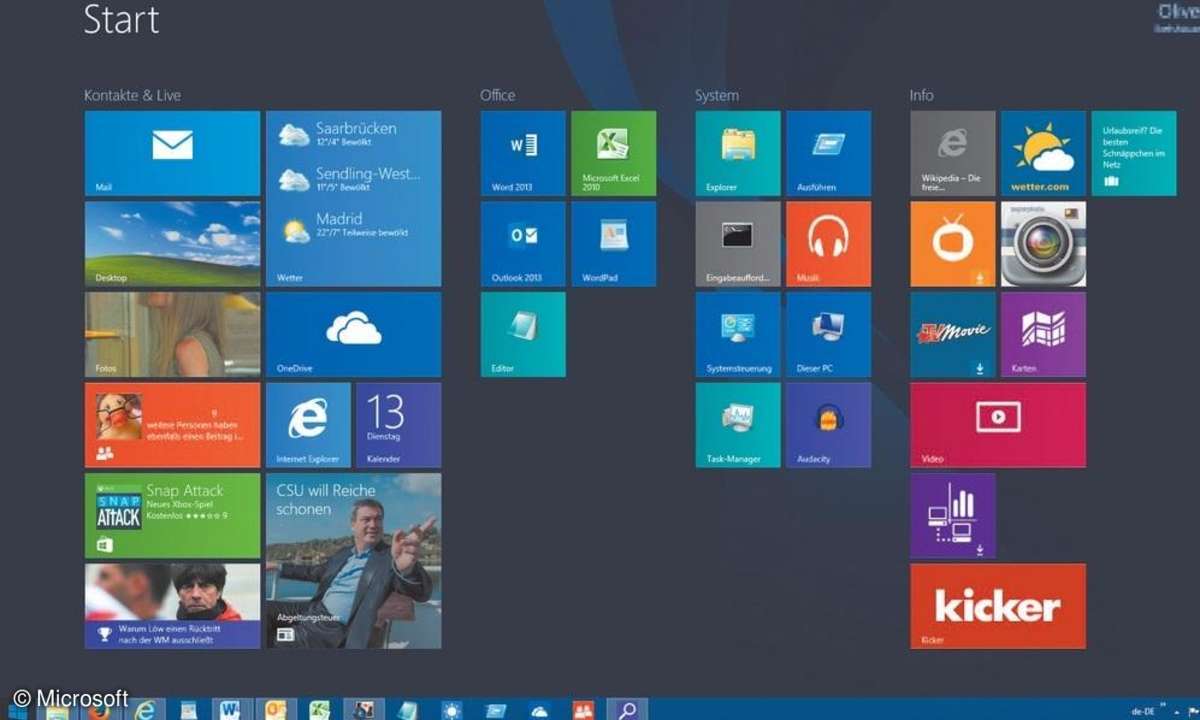
Task: Click the Internet Explorer taskbar icon
Action: point(147,710)
